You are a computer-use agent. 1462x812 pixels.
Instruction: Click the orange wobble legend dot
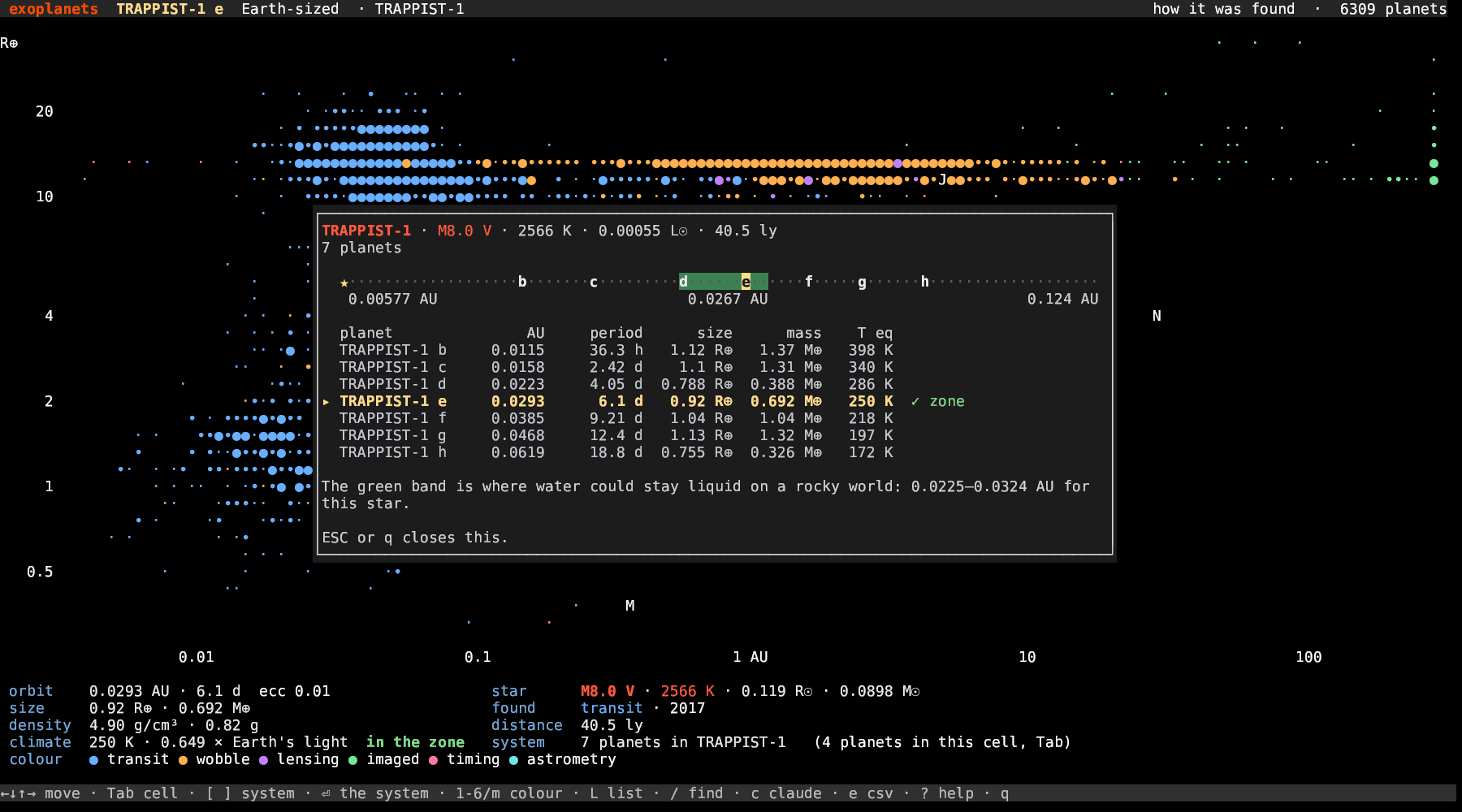tap(183, 760)
